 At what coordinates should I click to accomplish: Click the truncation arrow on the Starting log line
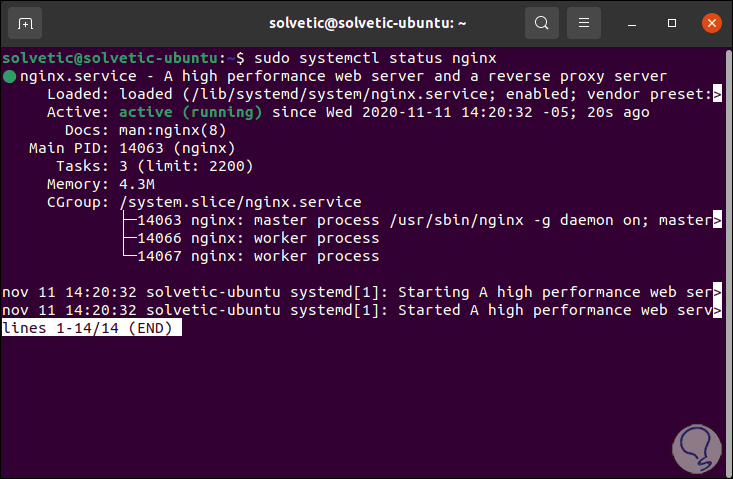coord(716,292)
